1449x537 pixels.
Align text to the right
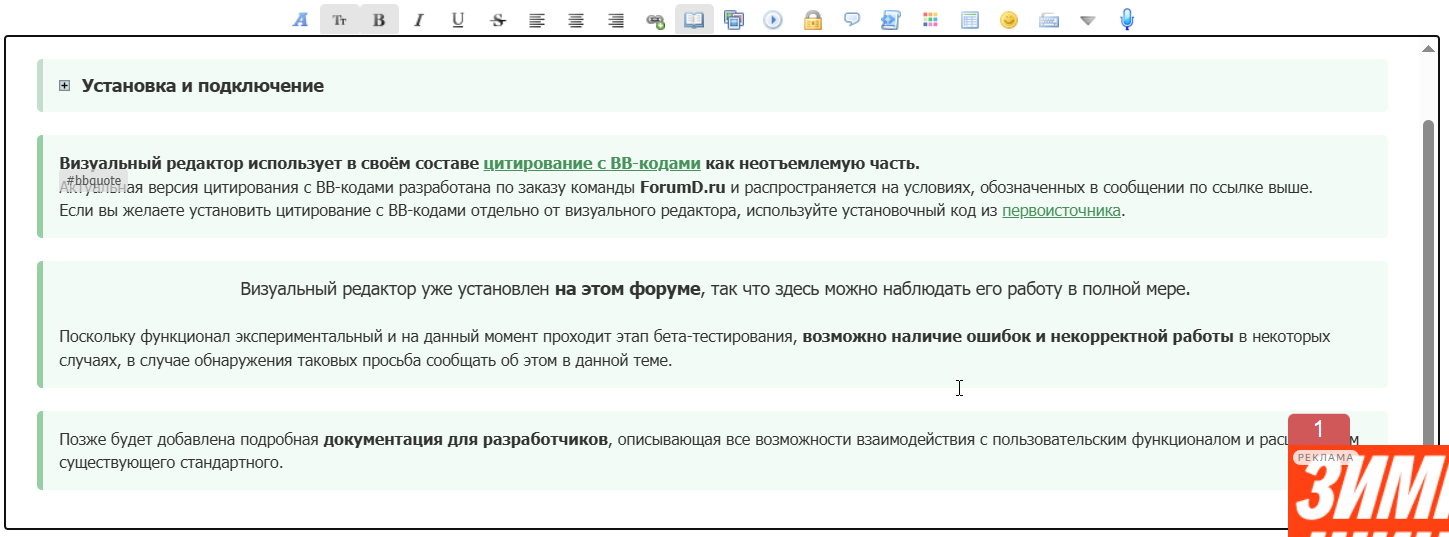tap(616, 20)
